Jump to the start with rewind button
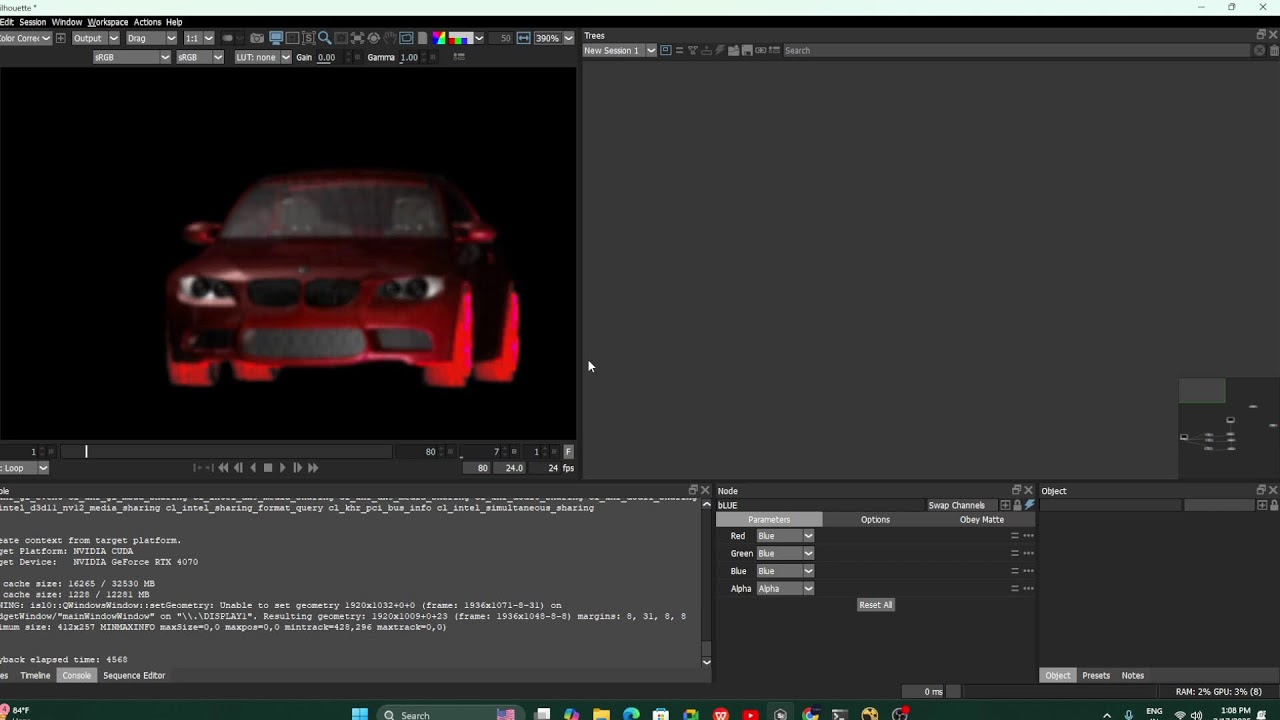This screenshot has width=1280, height=720. [223, 468]
